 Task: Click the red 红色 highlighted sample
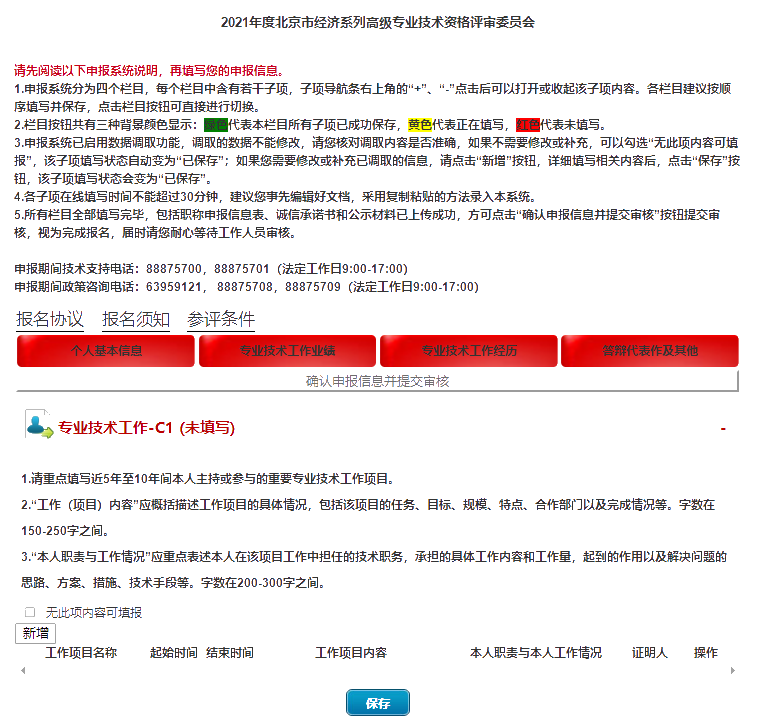click(528, 125)
